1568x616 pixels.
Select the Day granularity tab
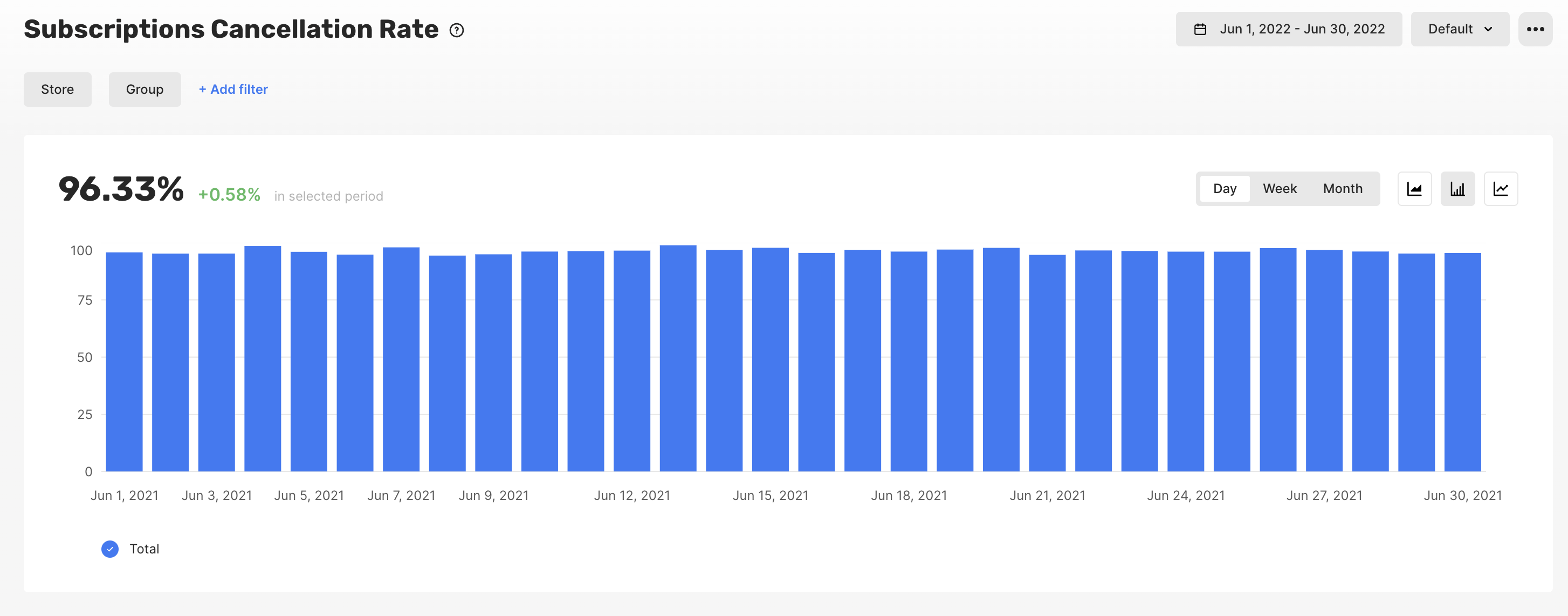pyautogui.click(x=1224, y=189)
